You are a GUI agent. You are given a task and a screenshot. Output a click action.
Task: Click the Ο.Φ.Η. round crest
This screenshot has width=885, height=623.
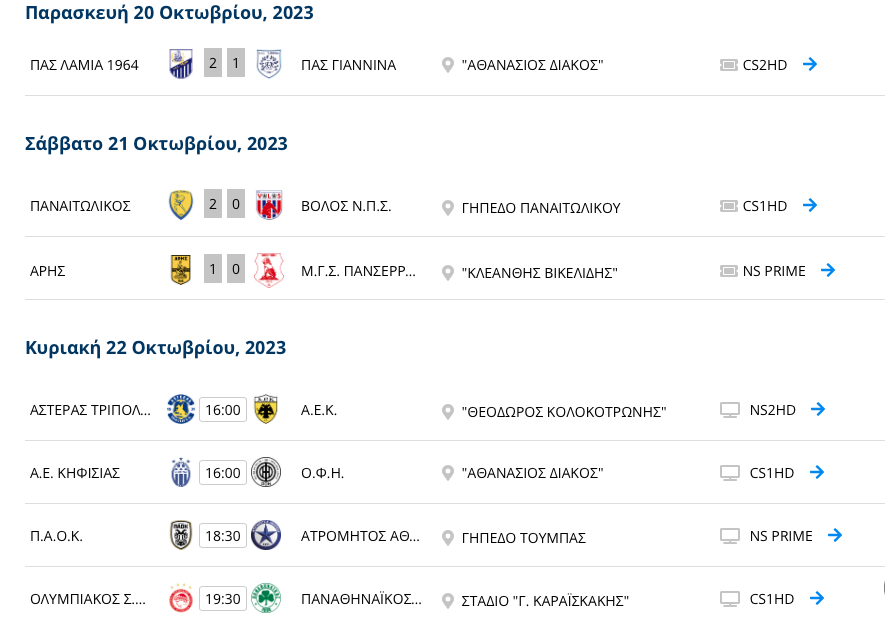tap(266, 472)
